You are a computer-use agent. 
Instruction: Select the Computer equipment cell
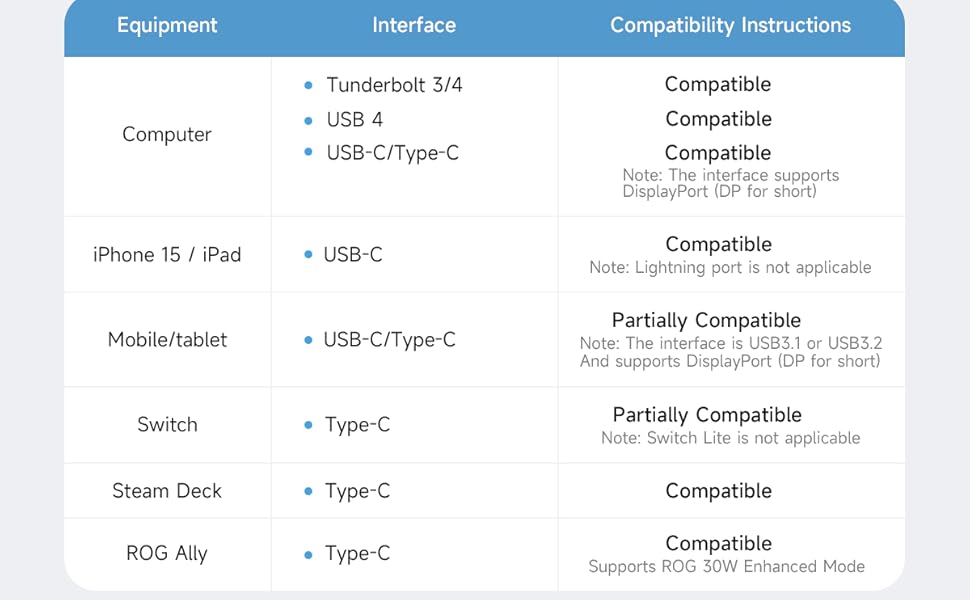click(167, 135)
